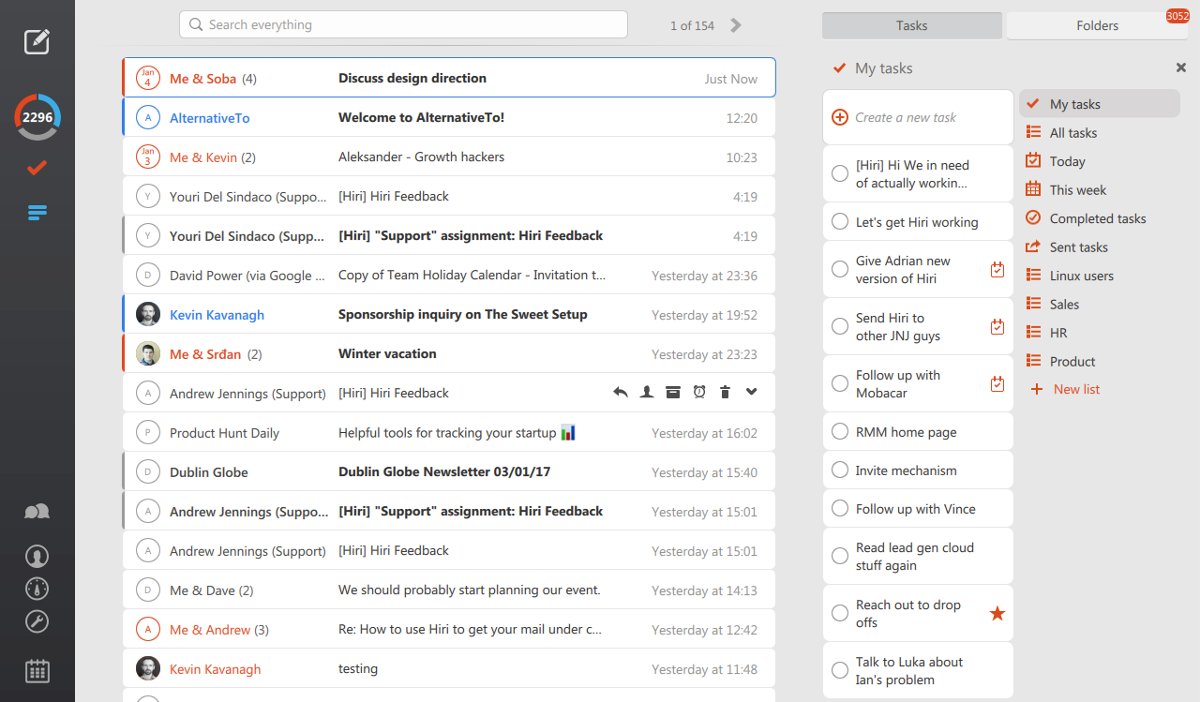
Task: Delete the Hiri Feedback email with trash icon
Action: [x=724, y=392]
